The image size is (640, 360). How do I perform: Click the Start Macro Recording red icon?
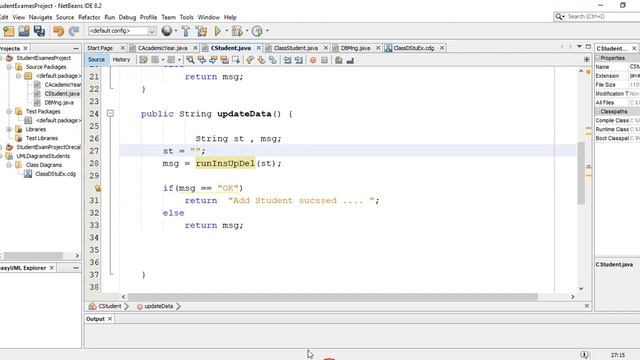(313, 60)
